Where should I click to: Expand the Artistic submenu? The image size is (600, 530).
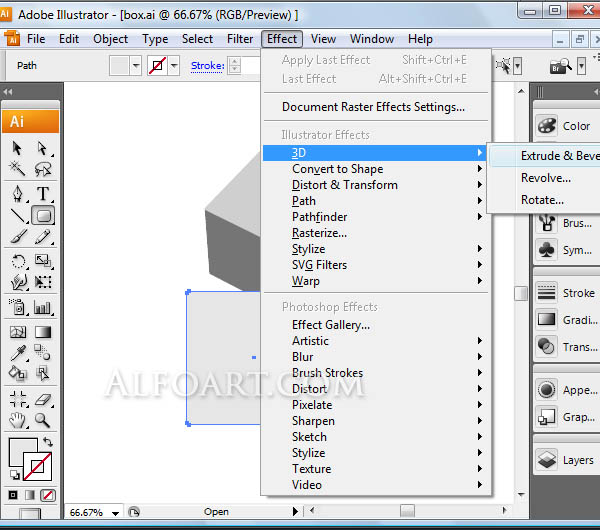tap(375, 341)
